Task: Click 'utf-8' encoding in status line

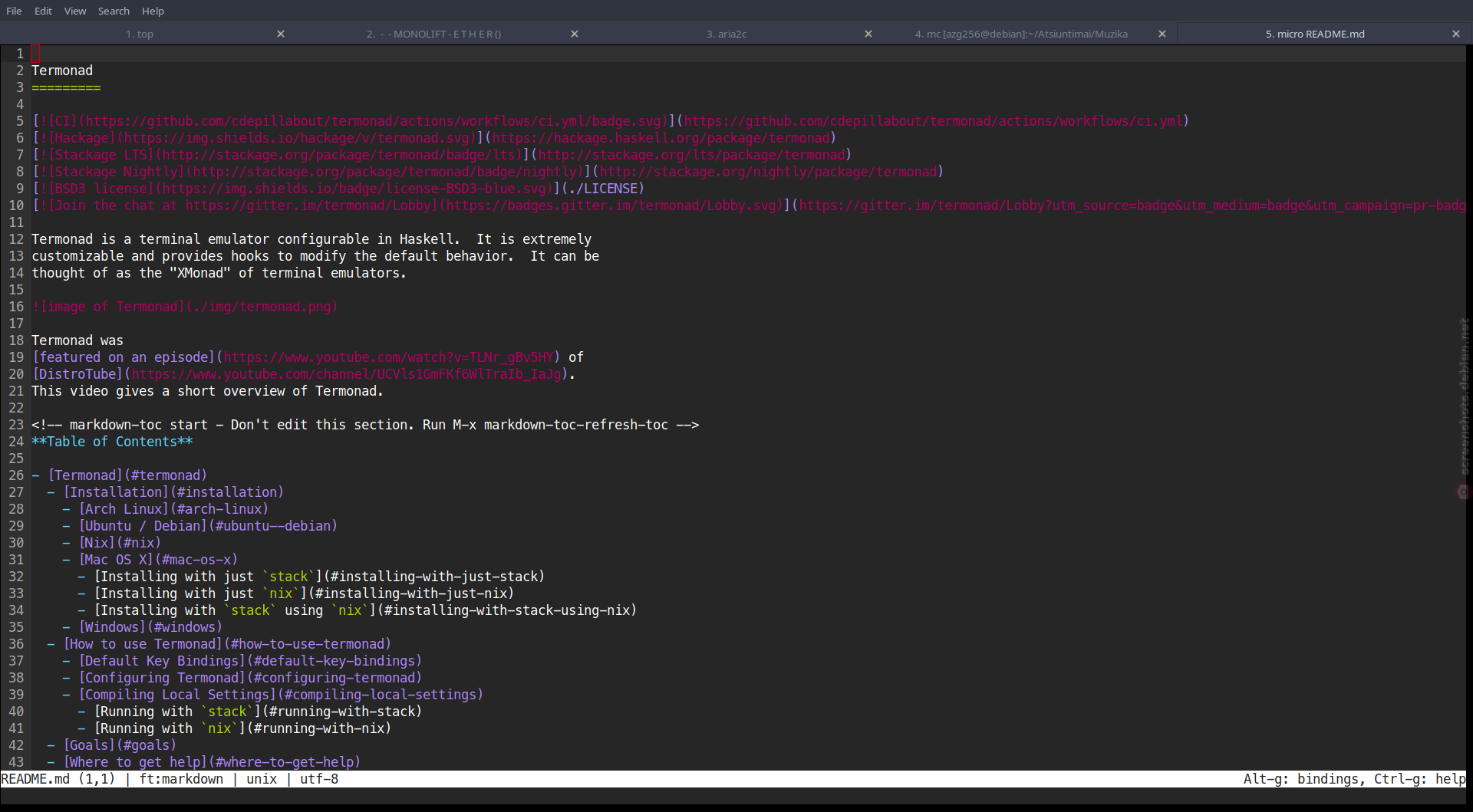Action: coord(319,779)
